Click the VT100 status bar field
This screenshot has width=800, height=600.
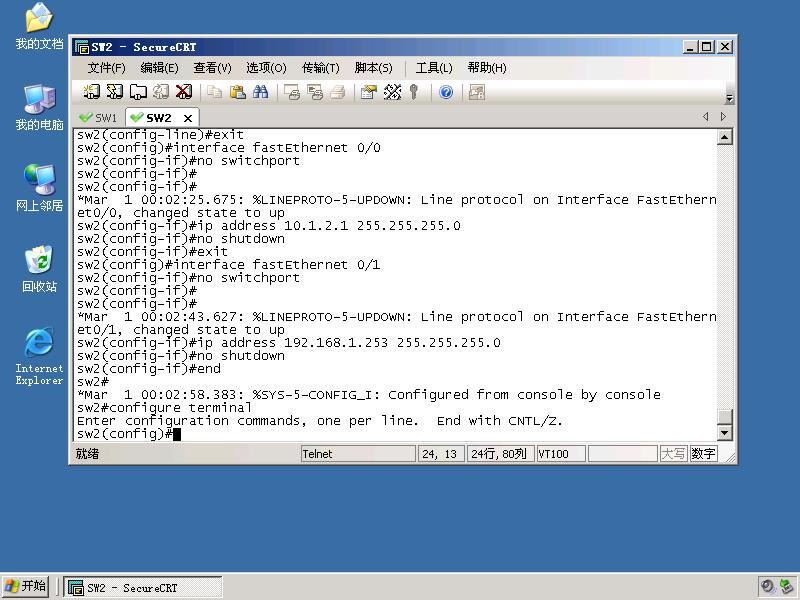point(561,454)
